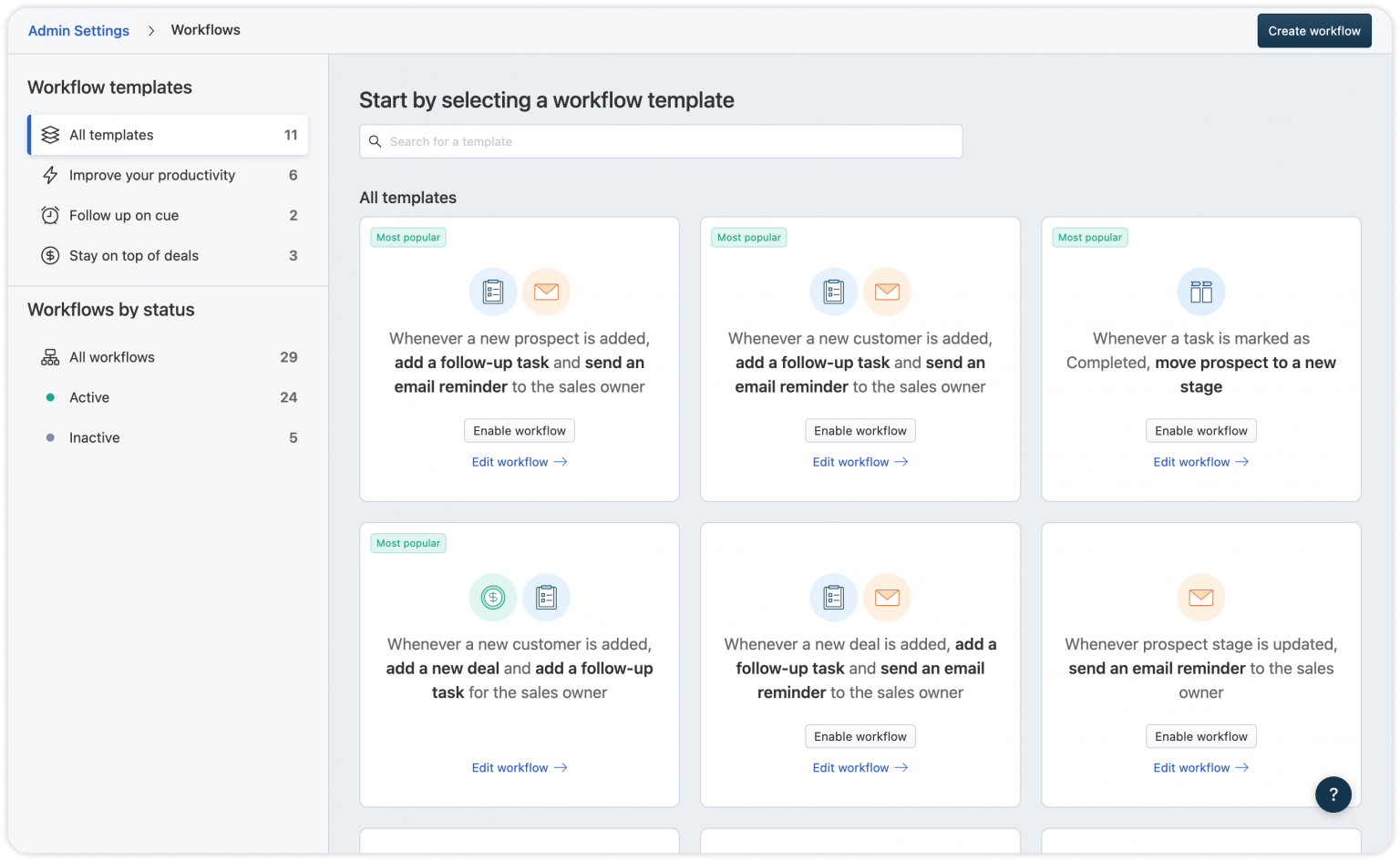Viewport: 1400px width, 861px height.
Task: Open Edit workflow on the task-completed template
Action: point(1200,462)
